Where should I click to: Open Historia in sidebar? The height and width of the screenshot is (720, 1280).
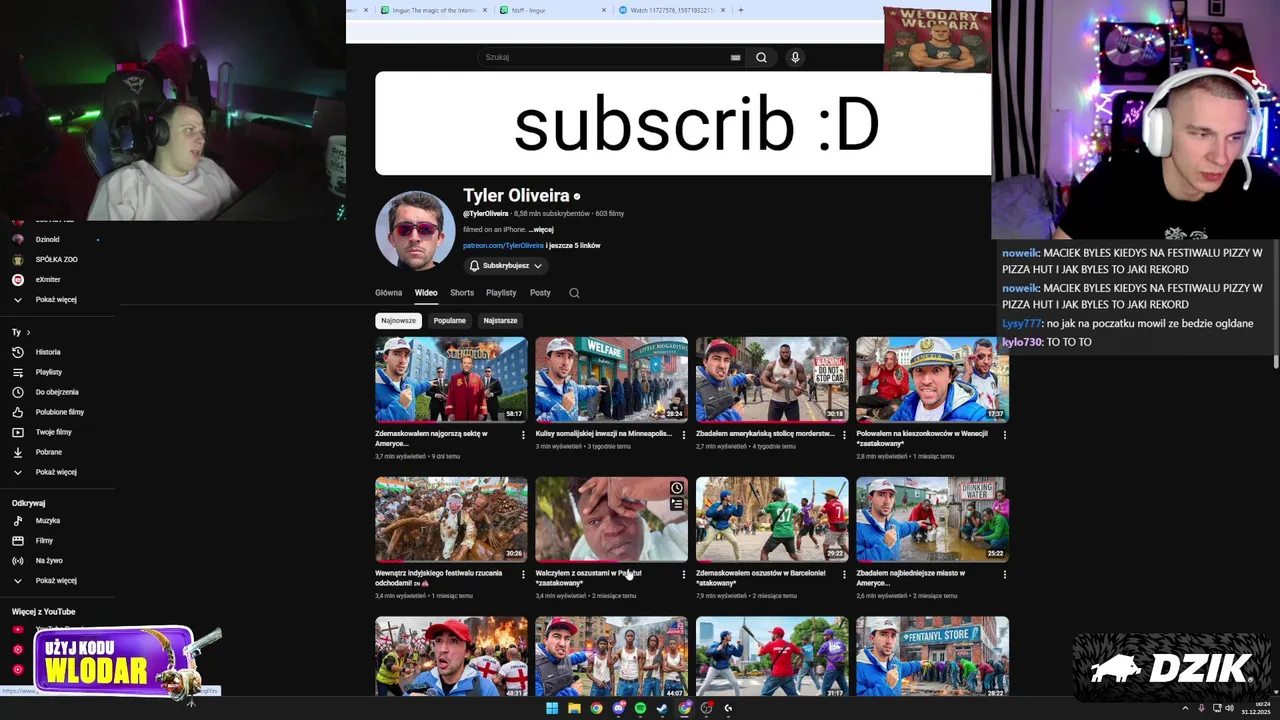[x=48, y=352]
